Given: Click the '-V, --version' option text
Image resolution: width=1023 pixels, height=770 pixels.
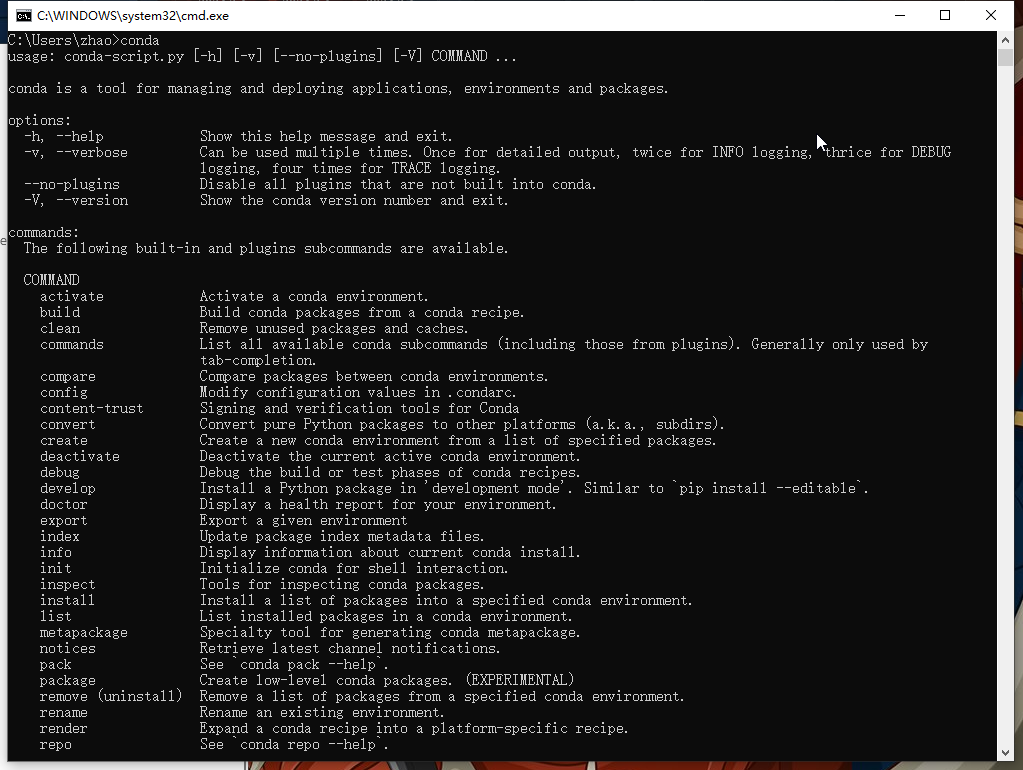Looking at the screenshot, I should pyautogui.click(x=75, y=200).
